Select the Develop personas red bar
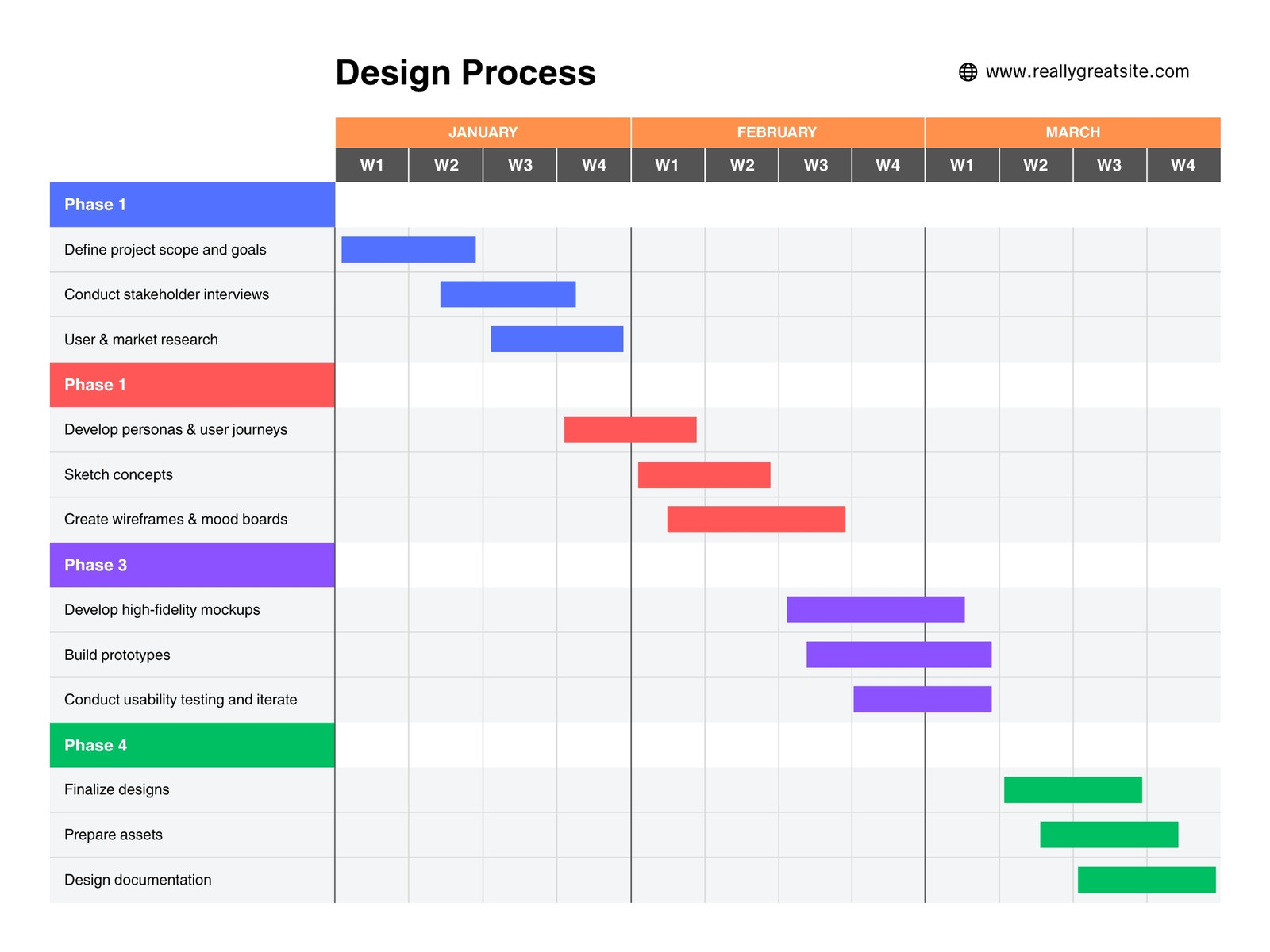The height and width of the screenshot is (952, 1270). (630, 429)
